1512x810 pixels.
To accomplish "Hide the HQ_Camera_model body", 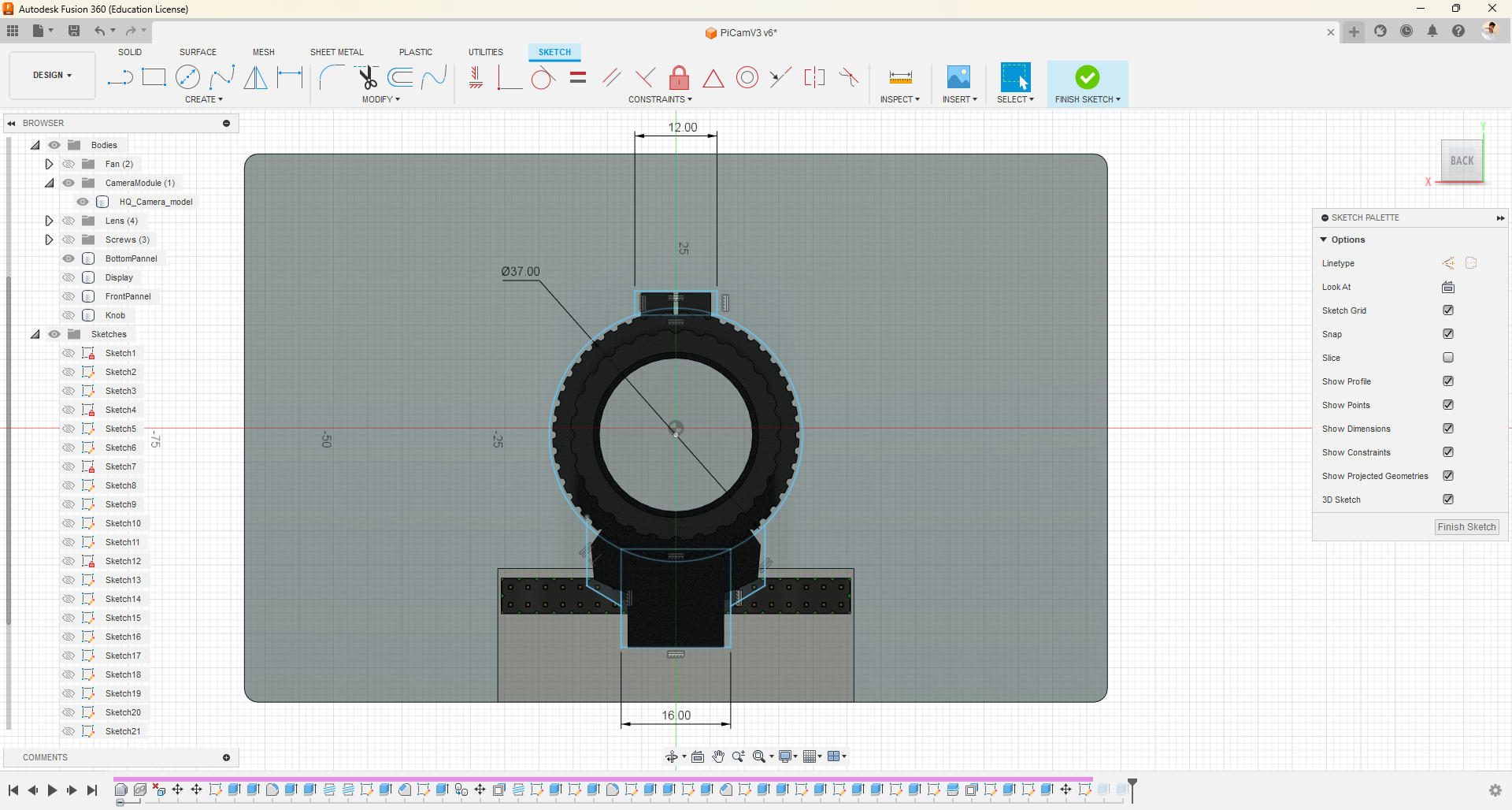I will point(83,202).
